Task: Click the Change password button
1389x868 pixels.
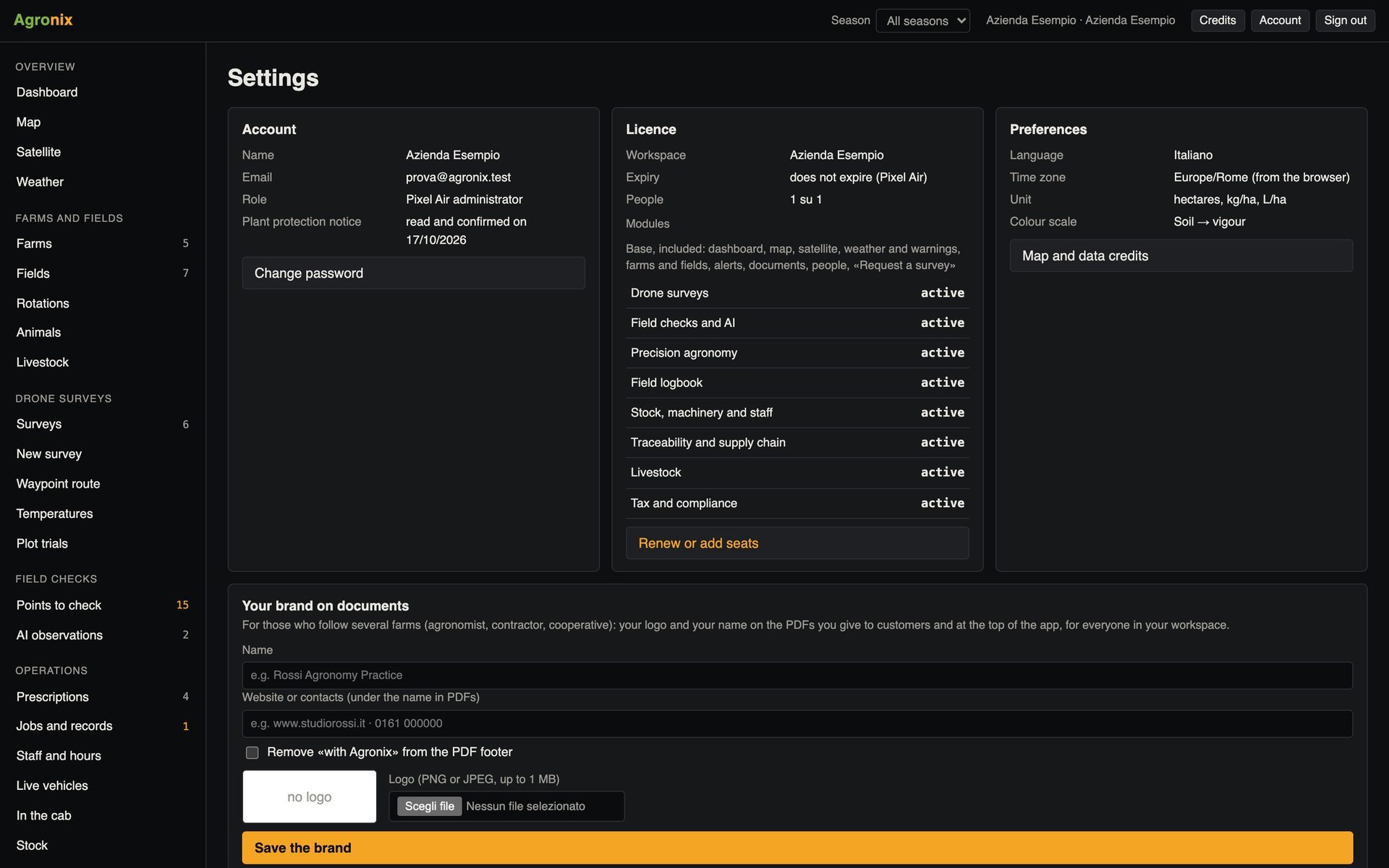Action: pos(413,273)
